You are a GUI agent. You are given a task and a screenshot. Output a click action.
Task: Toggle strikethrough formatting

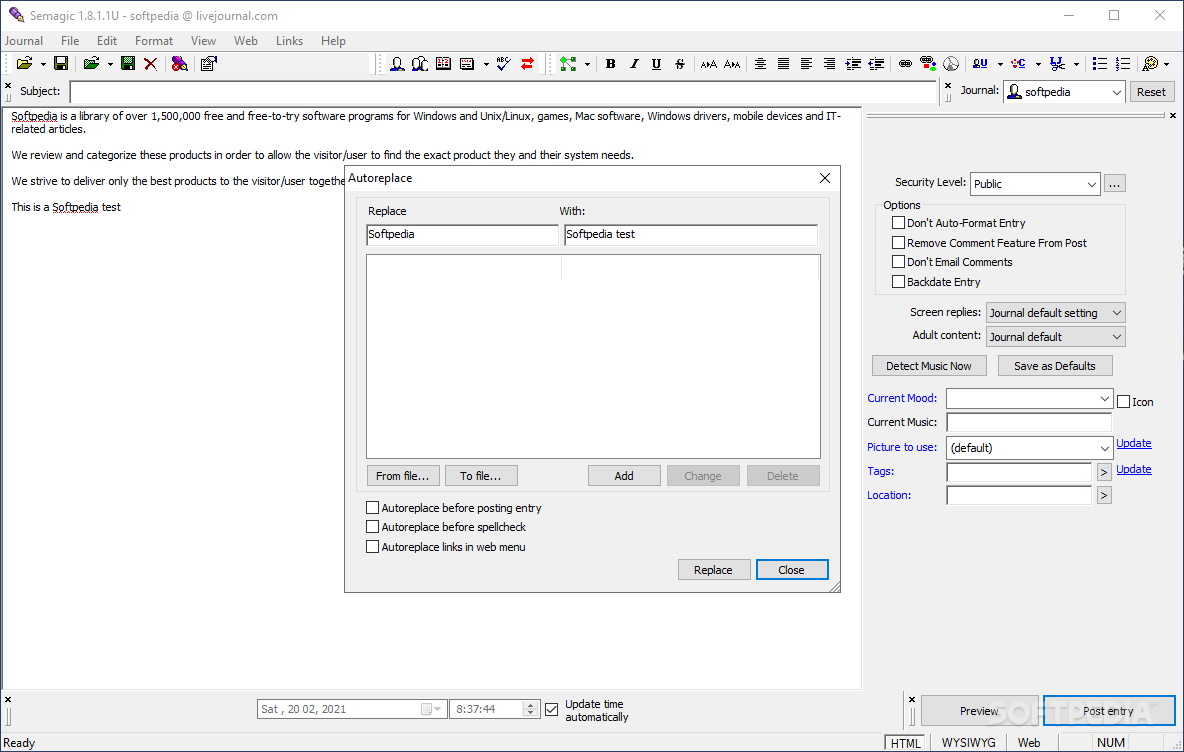(x=680, y=64)
